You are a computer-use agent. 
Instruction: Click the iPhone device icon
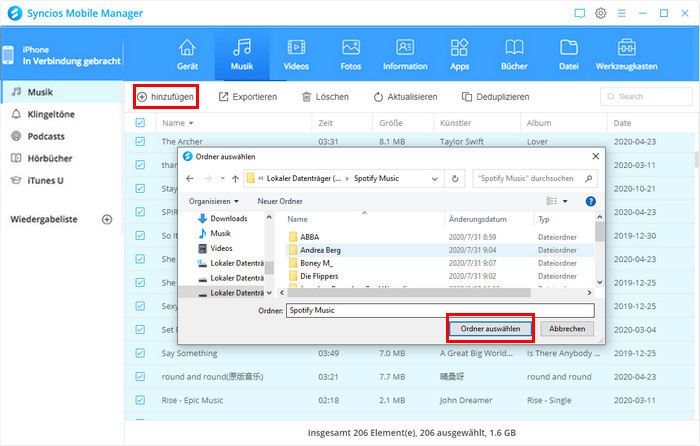coord(8,55)
